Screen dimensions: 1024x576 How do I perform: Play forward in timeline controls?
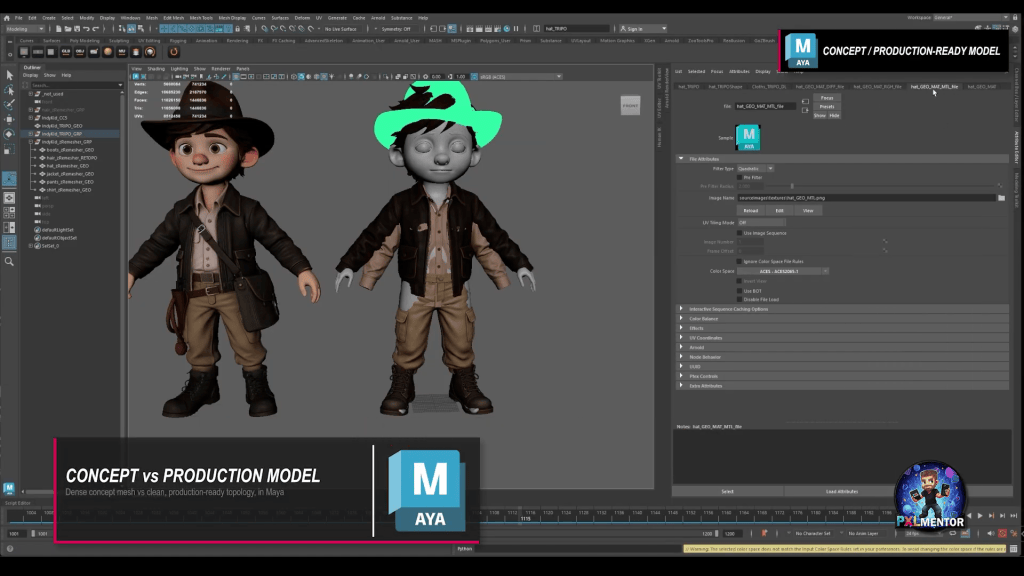point(980,516)
